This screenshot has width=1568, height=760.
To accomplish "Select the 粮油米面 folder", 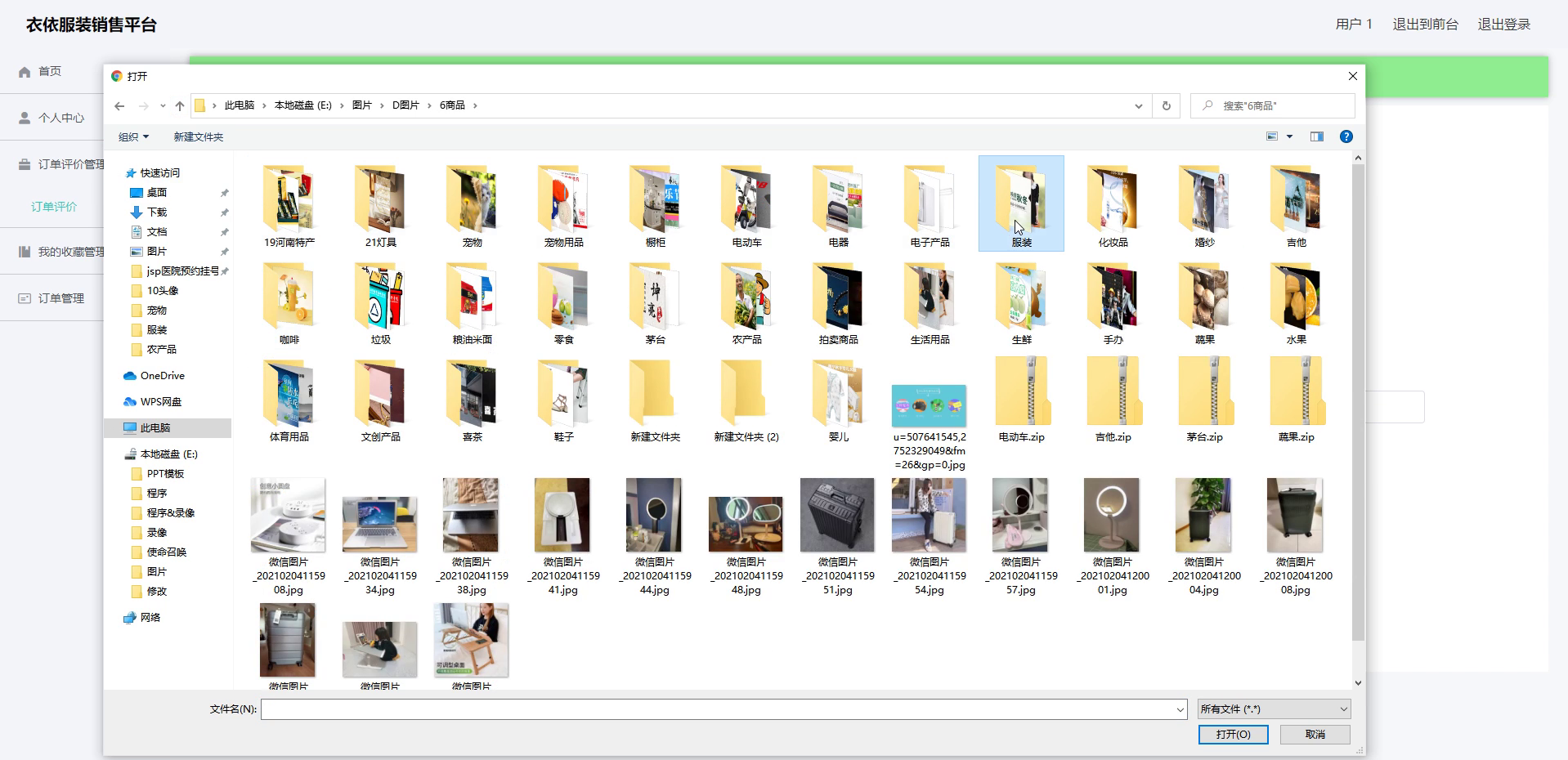I will tap(473, 302).
